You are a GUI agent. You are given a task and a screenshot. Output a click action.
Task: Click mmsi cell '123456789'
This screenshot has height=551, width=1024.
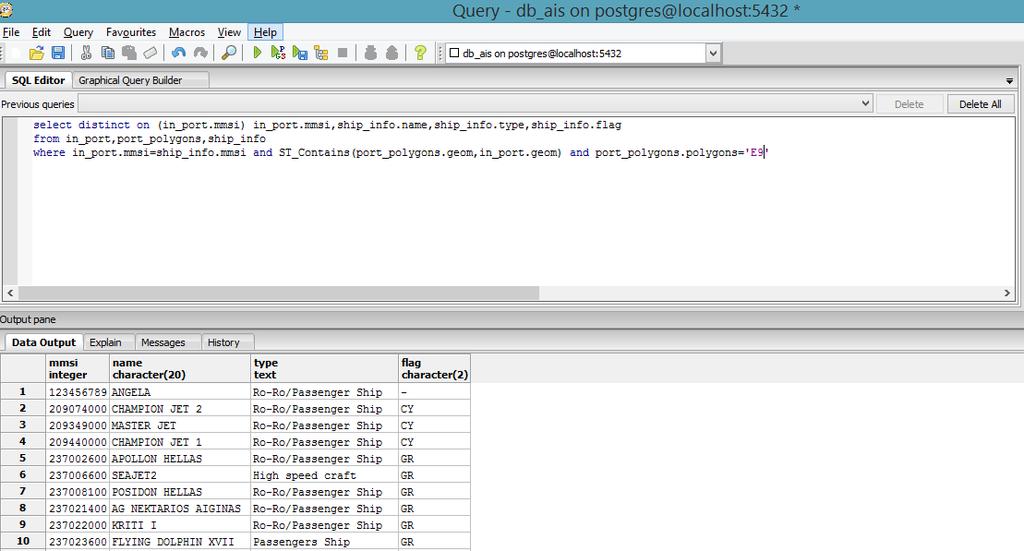point(78,392)
